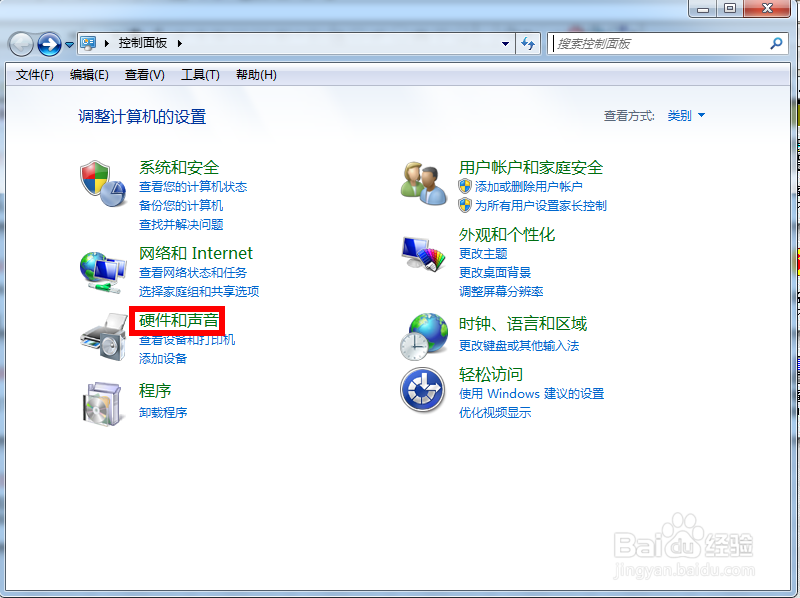Open the 网络和 Internet category link
800x598 pixels.
pos(196,253)
